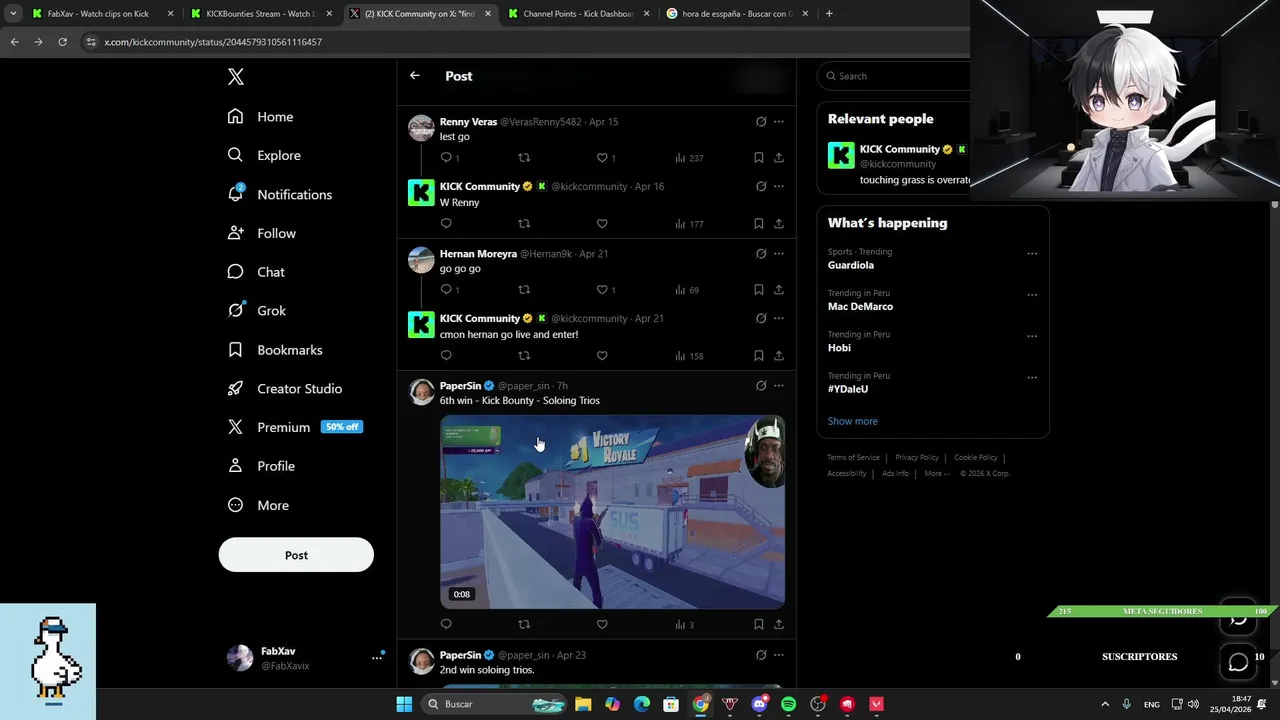Click the back arrow next to Post
1280x720 pixels.
(x=415, y=76)
